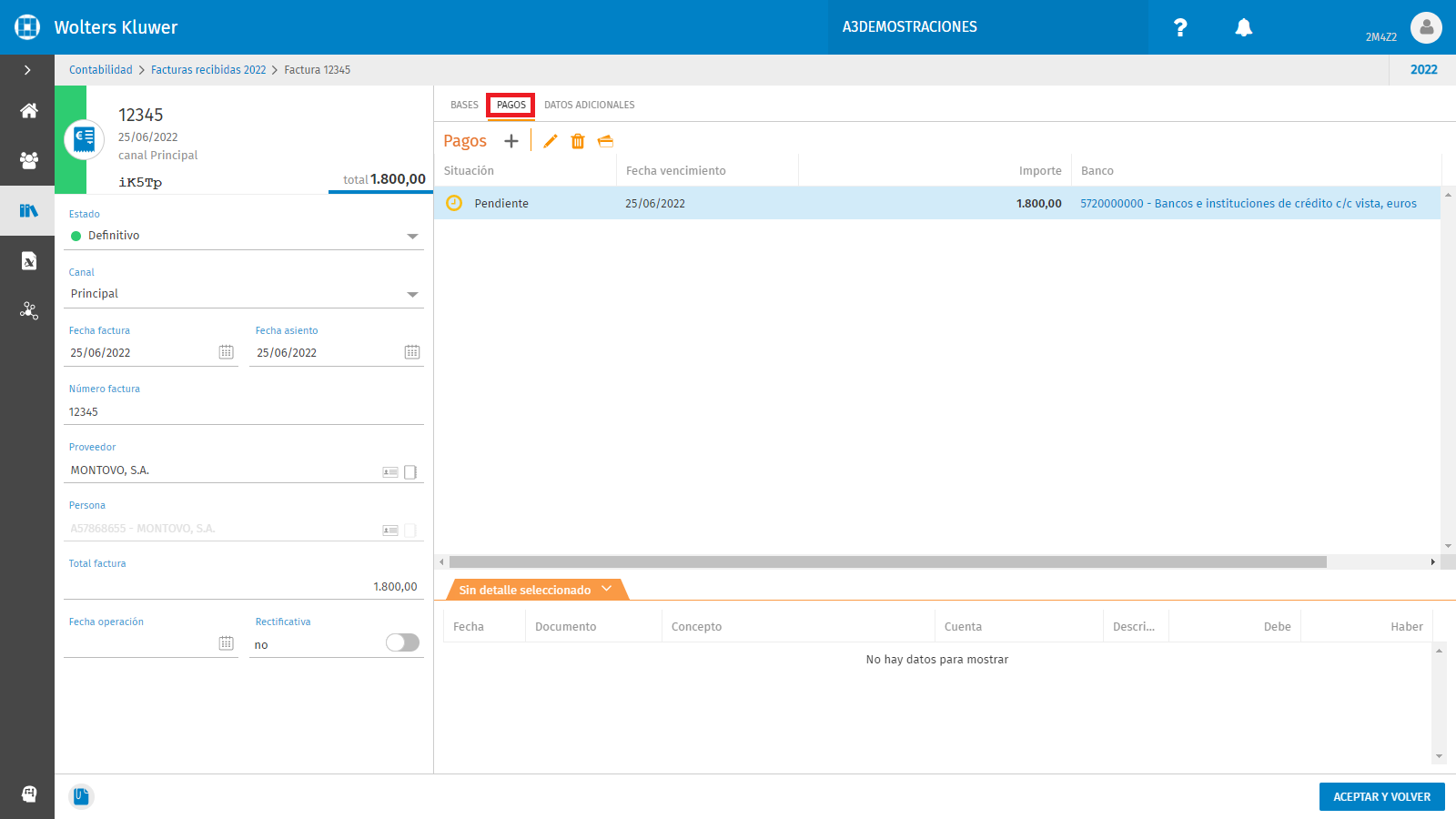Delete the selected payment with trash icon
Screen dimensions: 1456x819
pos(578,141)
